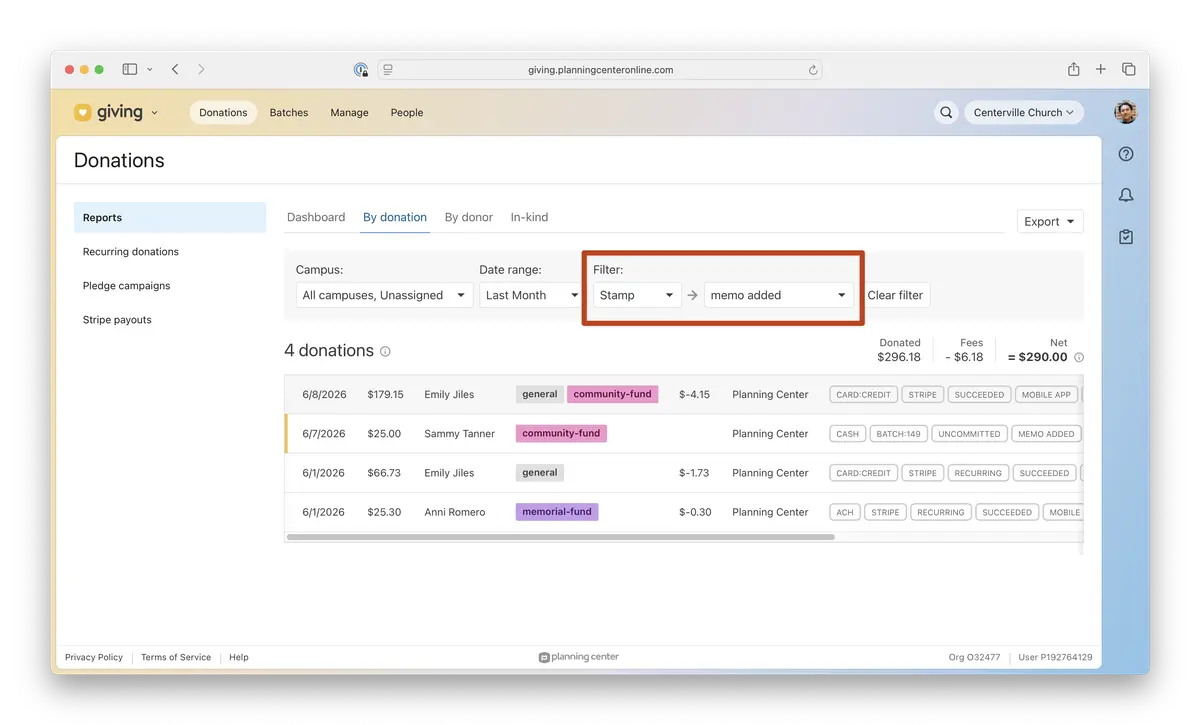
Task: Open the search magnifier icon
Action: (x=946, y=113)
